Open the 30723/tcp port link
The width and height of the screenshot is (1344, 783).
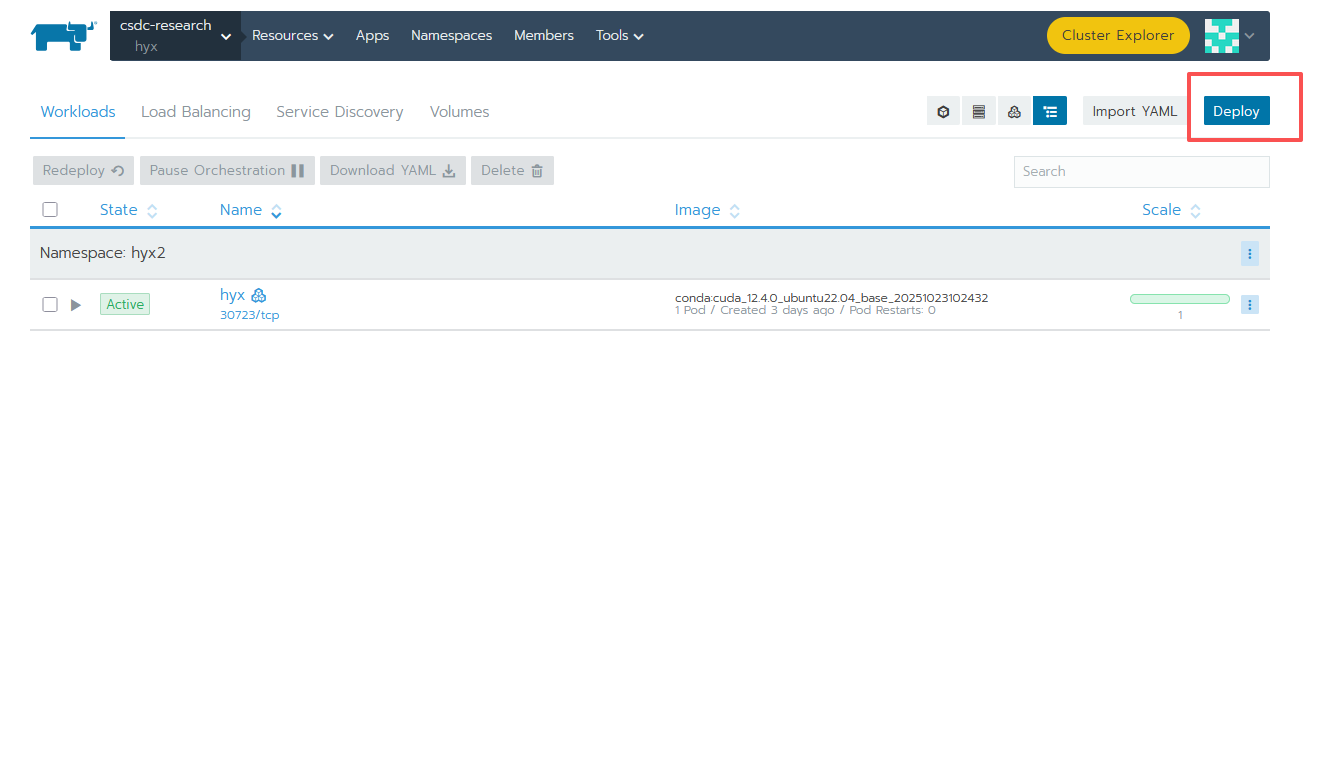pyautogui.click(x=249, y=315)
